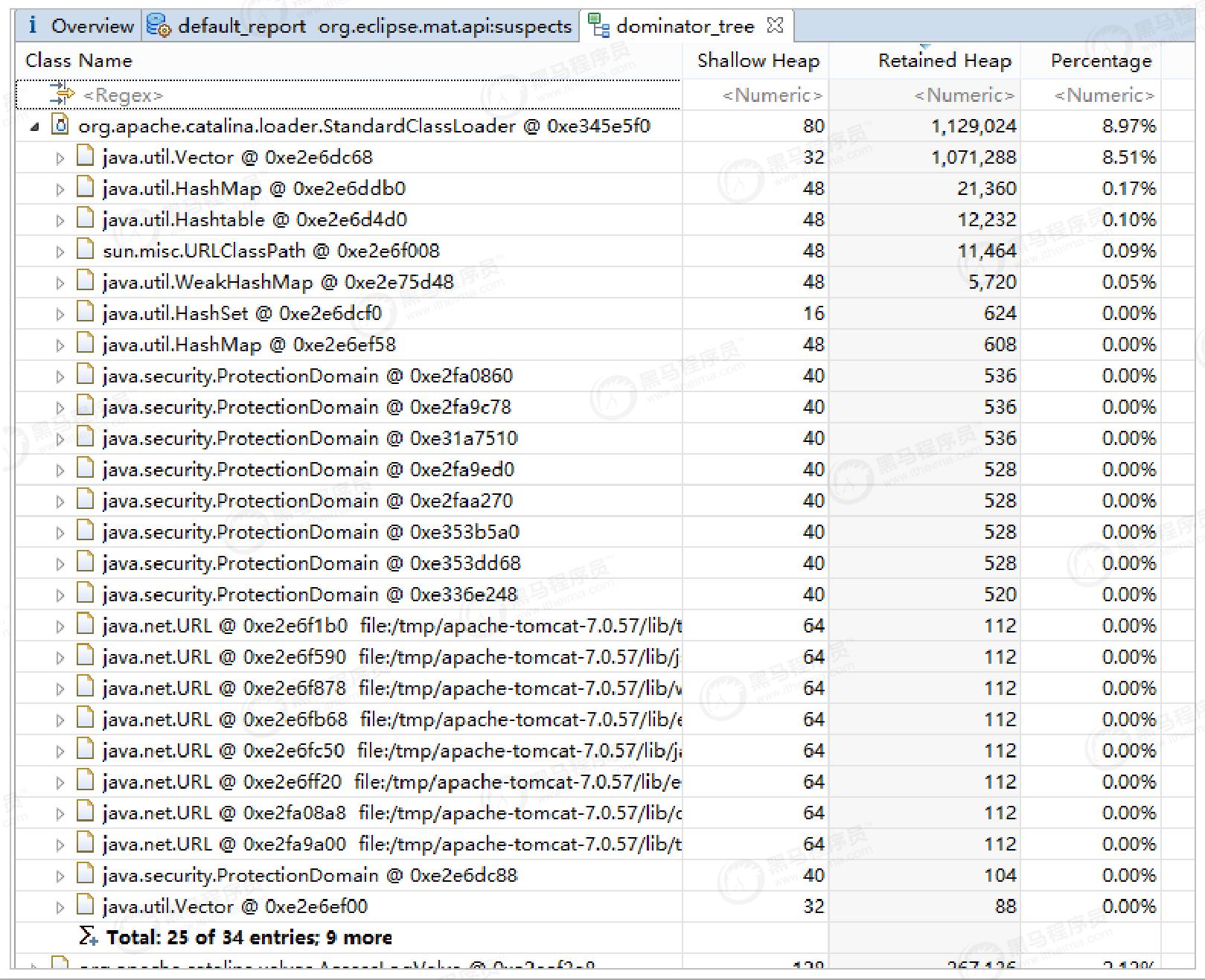The height and width of the screenshot is (980, 1205).
Task: Click the dominator_tree tab hierarchy icon
Action: (599, 26)
